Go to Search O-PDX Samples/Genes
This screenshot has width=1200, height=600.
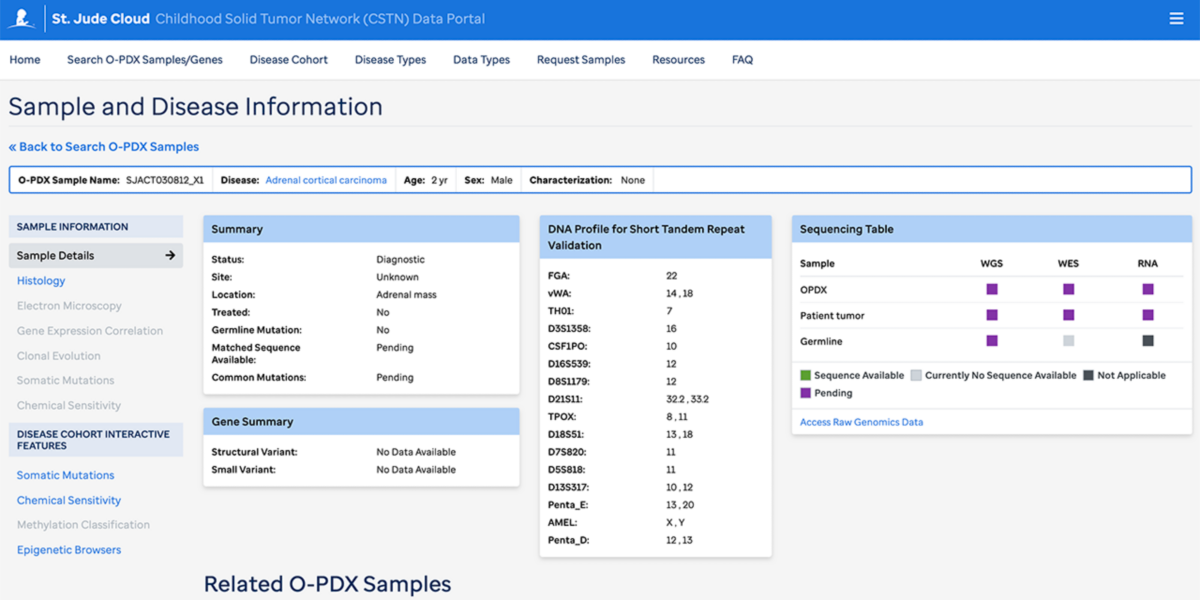click(x=145, y=60)
